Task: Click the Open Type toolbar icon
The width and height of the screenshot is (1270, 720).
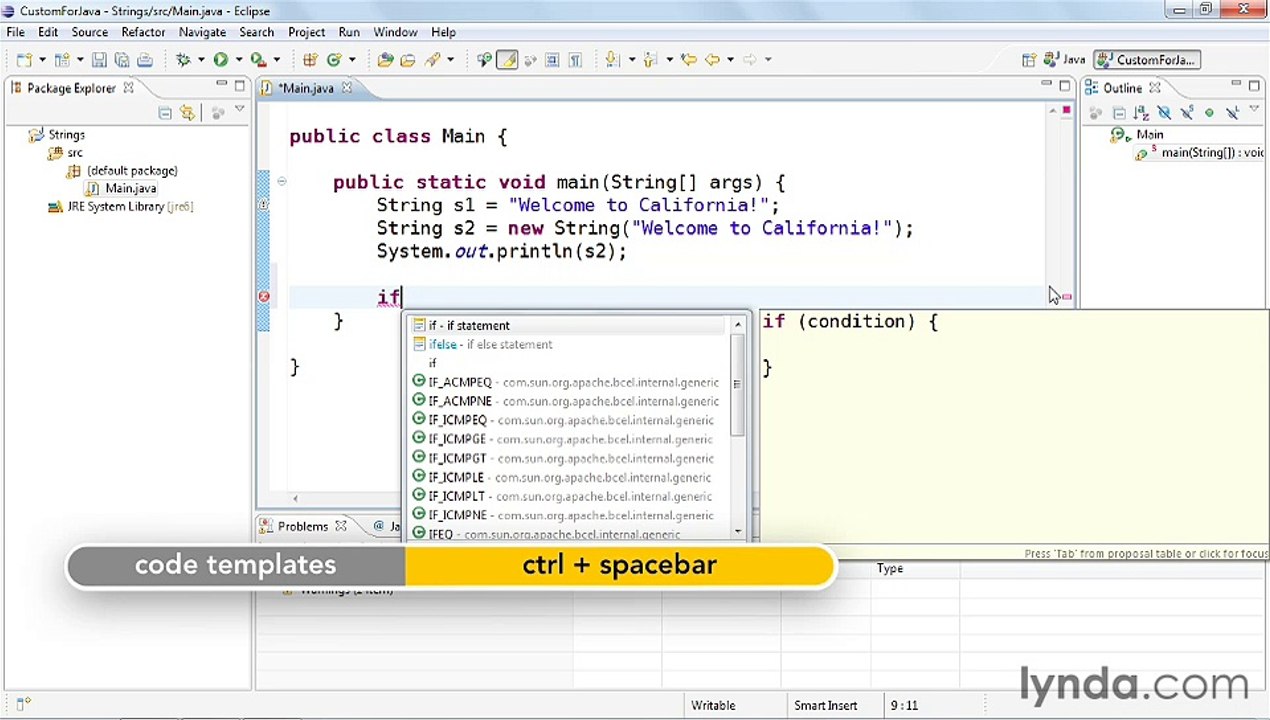Action: pyautogui.click(x=385, y=60)
